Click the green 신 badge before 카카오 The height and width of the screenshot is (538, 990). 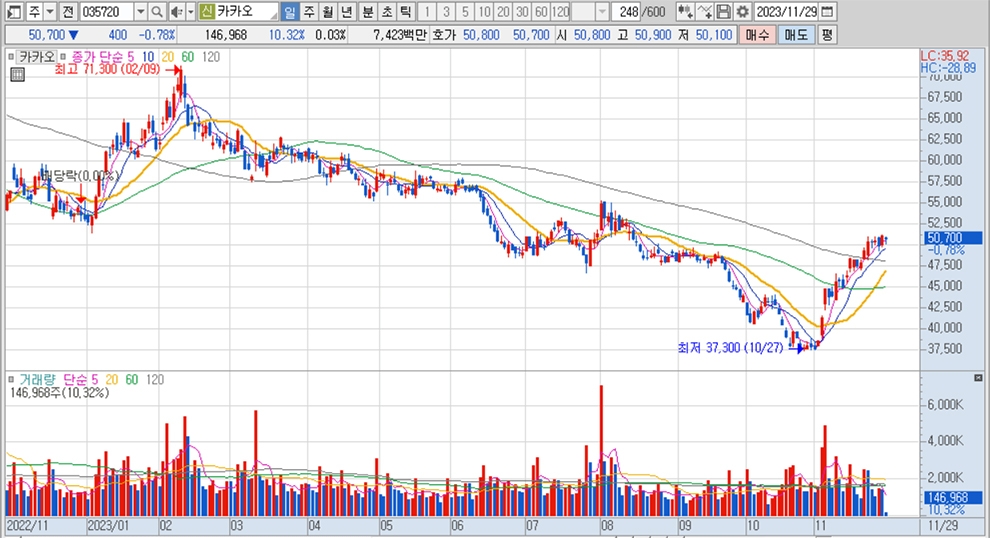[x=206, y=11]
